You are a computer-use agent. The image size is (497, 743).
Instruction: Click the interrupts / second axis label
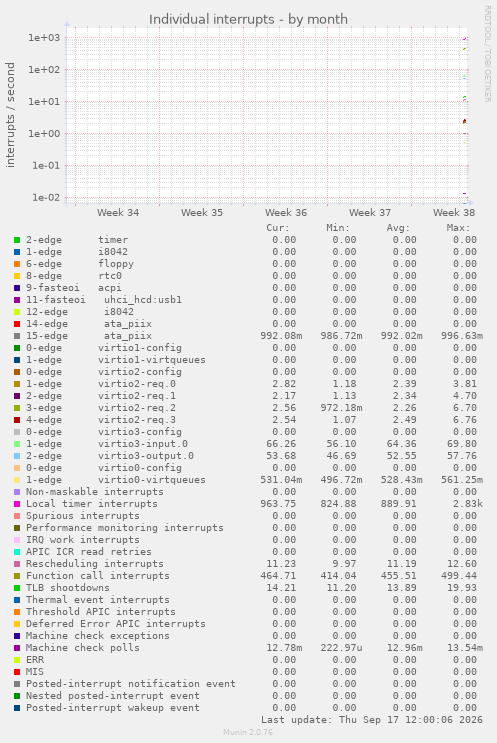tap(10, 115)
